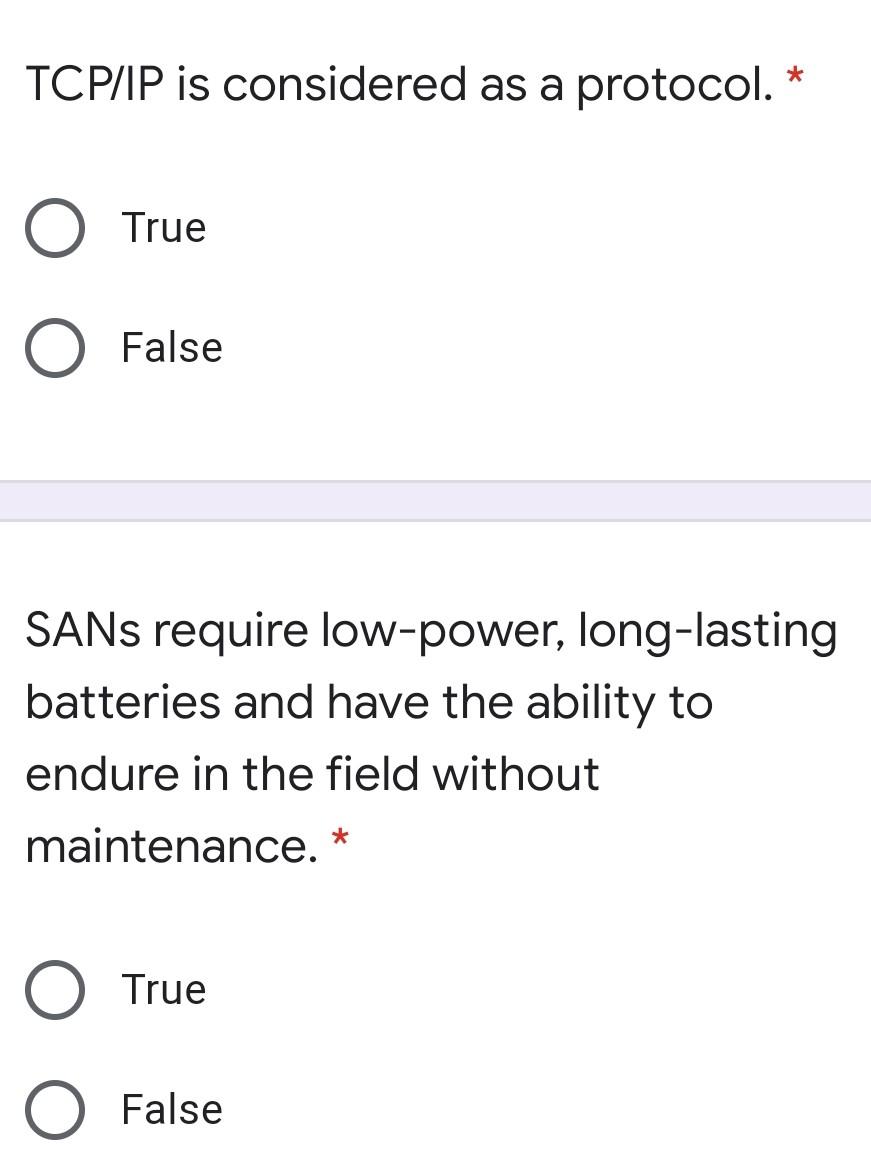Select True for the SANs batteries question
871x1172 pixels.
pyautogui.click(x=55, y=989)
